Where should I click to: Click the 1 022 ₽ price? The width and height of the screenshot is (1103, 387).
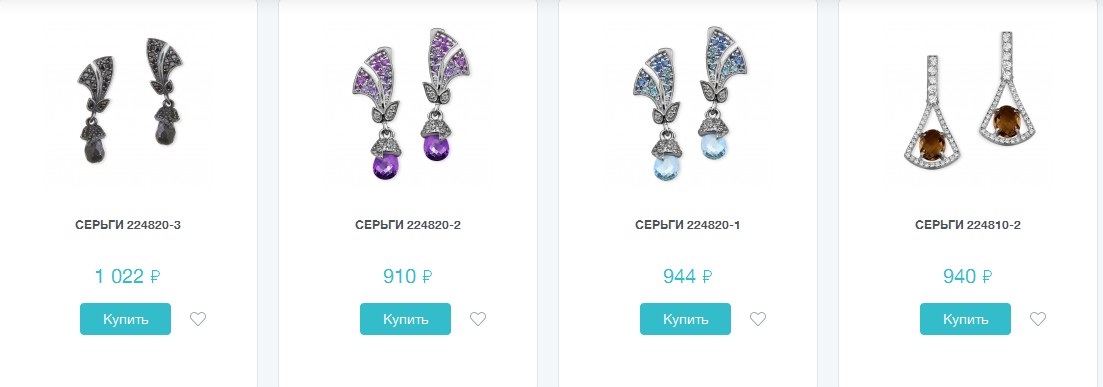click(x=127, y=277)
